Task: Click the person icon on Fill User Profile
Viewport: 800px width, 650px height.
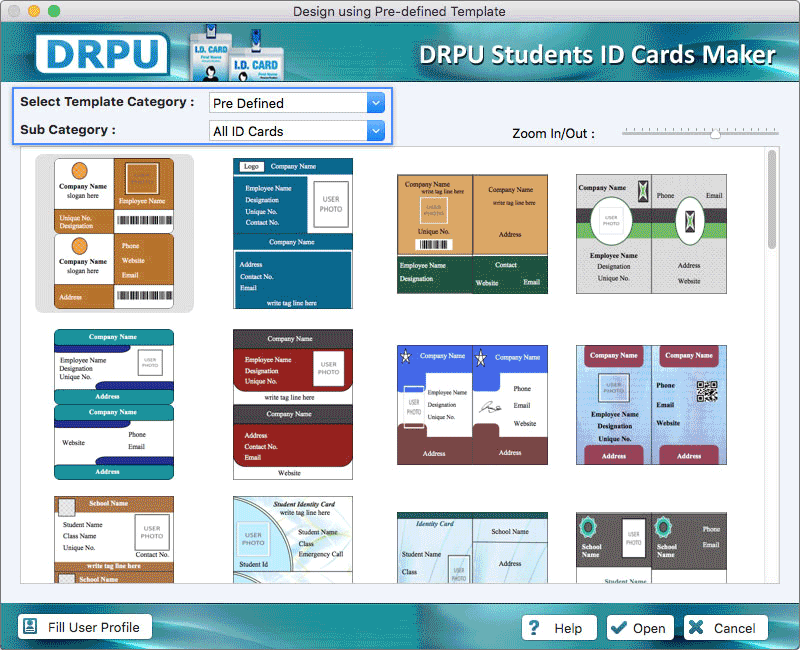Action: pyautogui.click(x=30, y=626)
